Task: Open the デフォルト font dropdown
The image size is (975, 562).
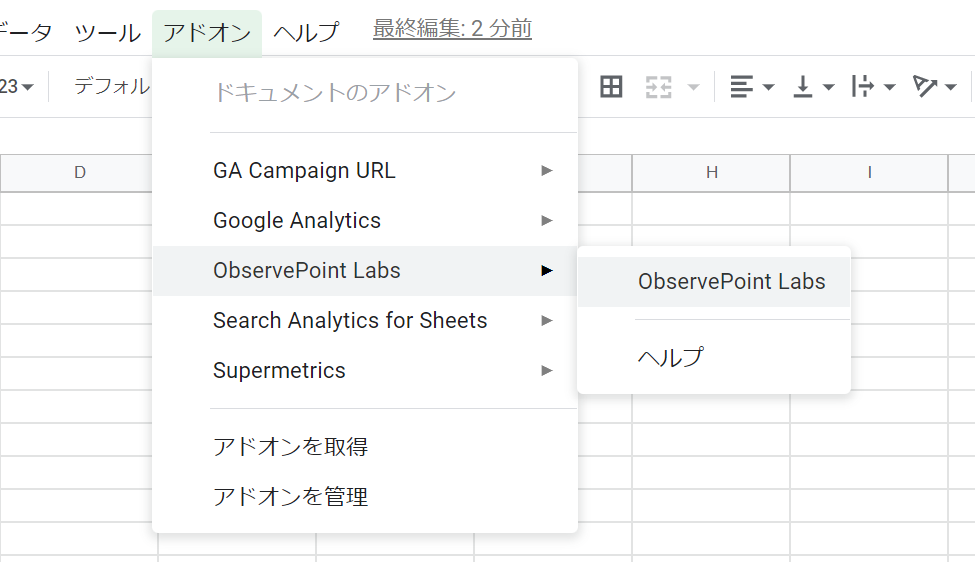Action: point(112,86)
